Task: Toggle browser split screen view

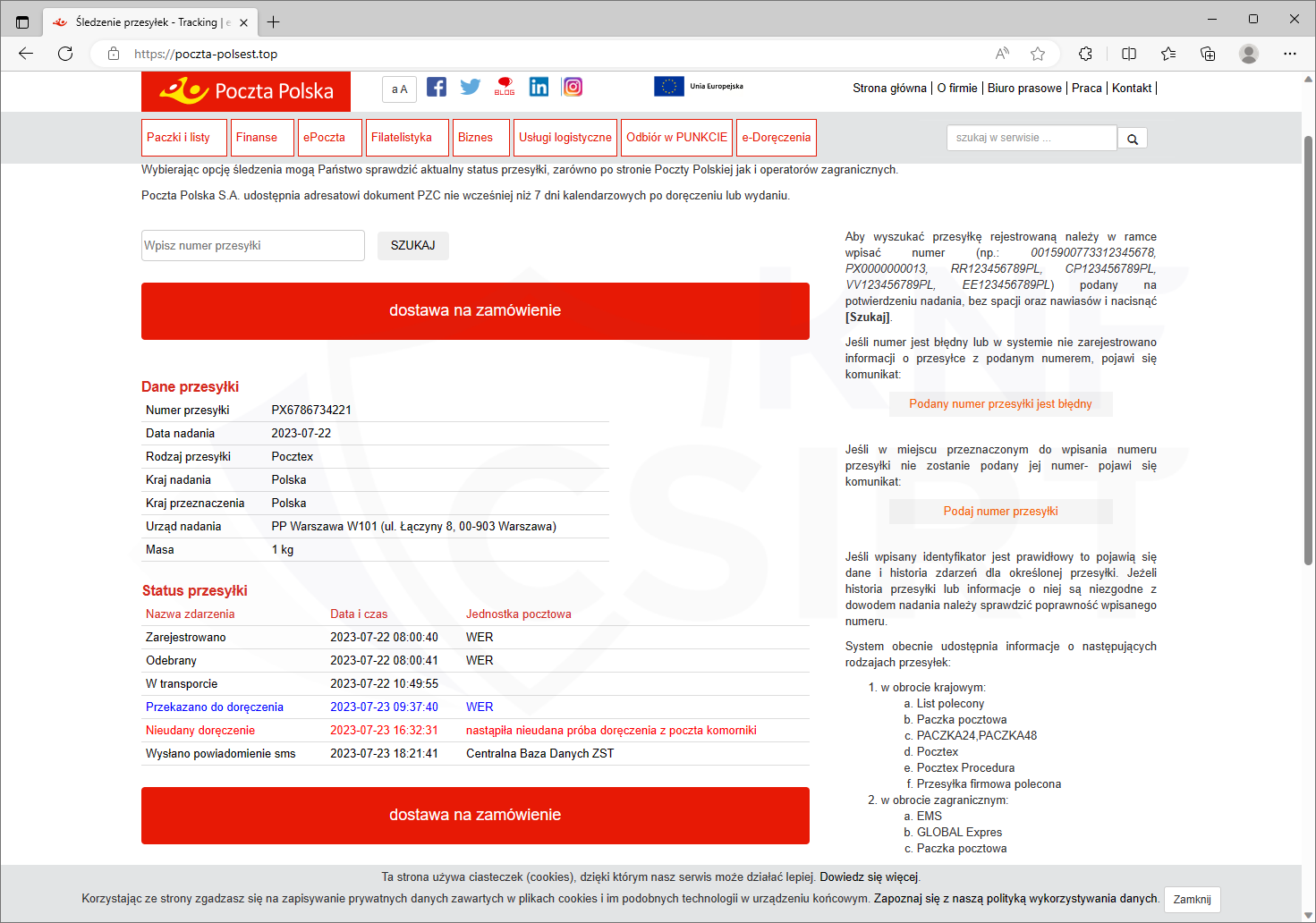Action: coord(1129,54)
